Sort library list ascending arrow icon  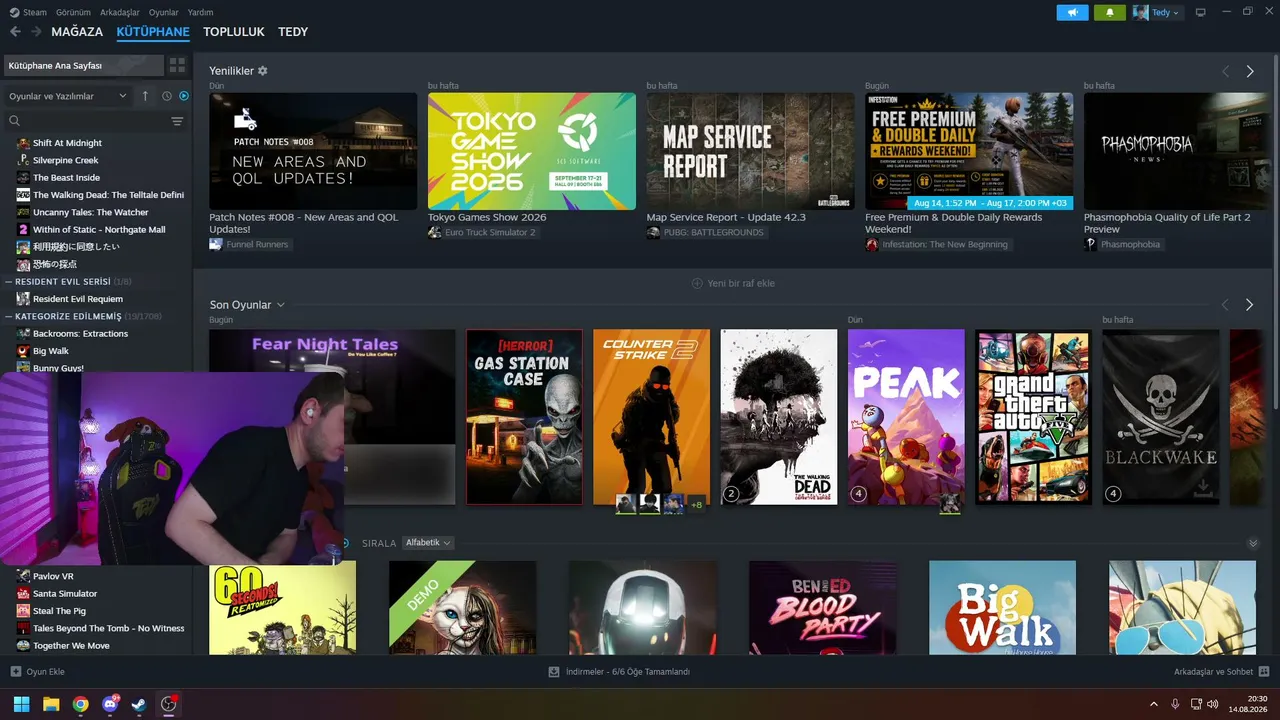point(145,96)
